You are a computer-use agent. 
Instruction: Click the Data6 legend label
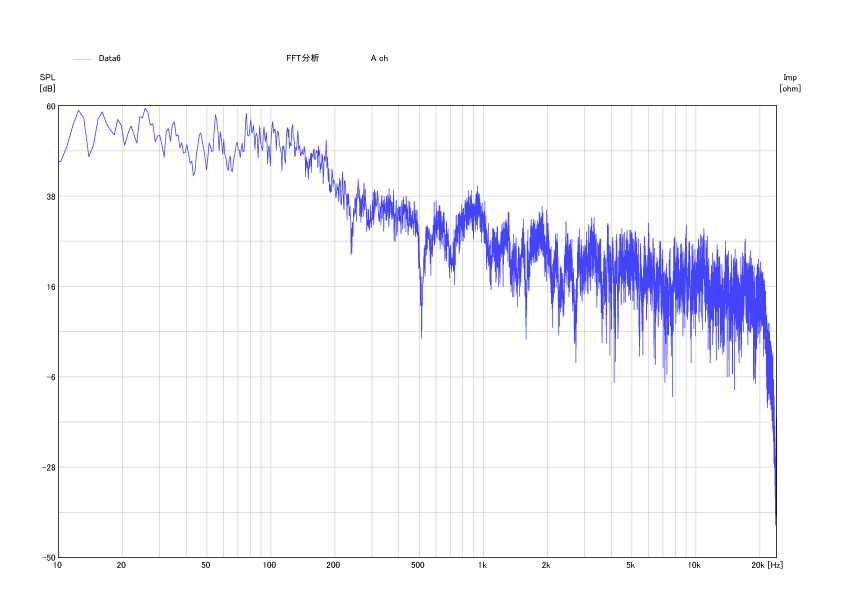(110, 58)
